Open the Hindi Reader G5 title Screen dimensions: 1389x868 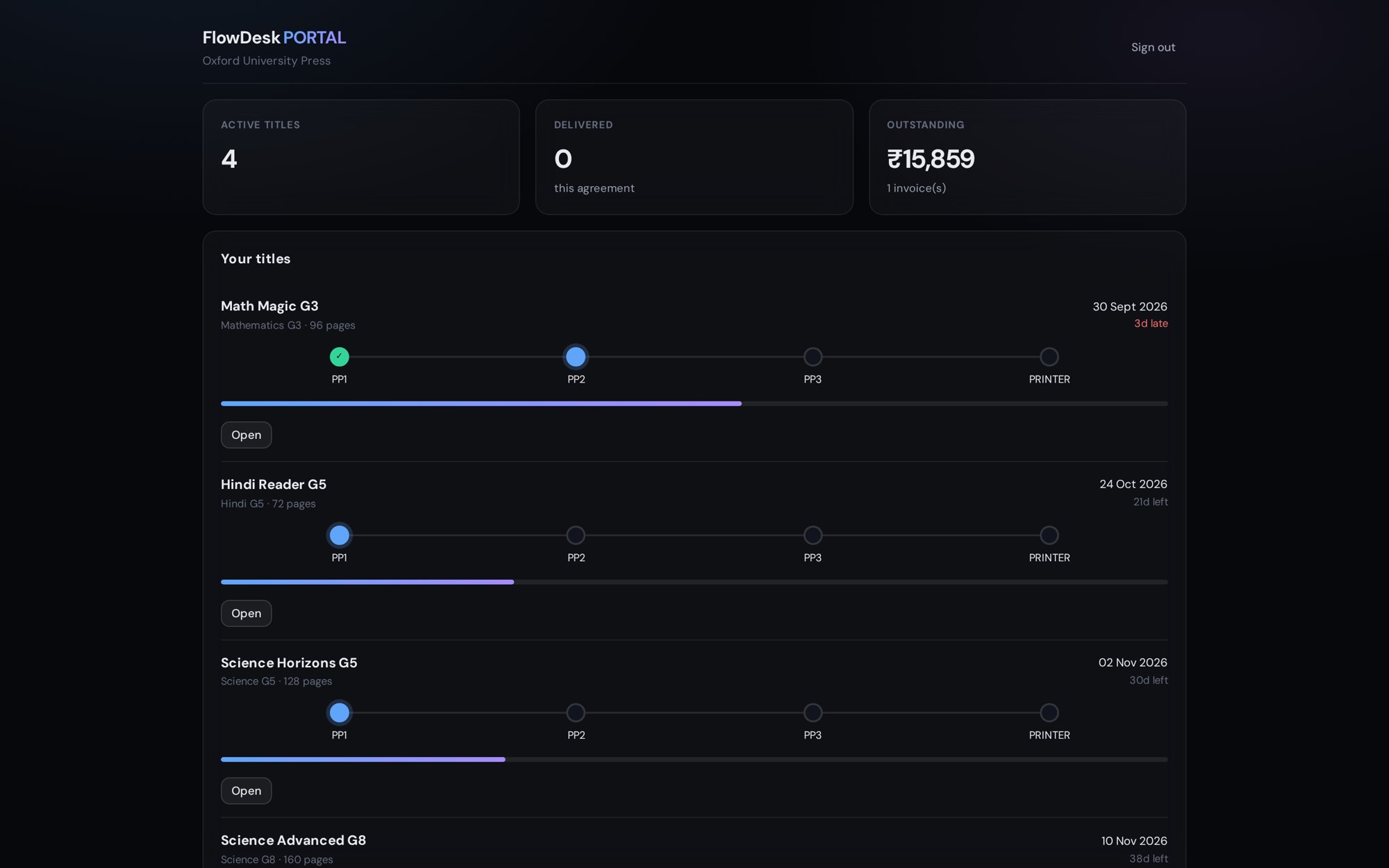[x=246, y=613]
